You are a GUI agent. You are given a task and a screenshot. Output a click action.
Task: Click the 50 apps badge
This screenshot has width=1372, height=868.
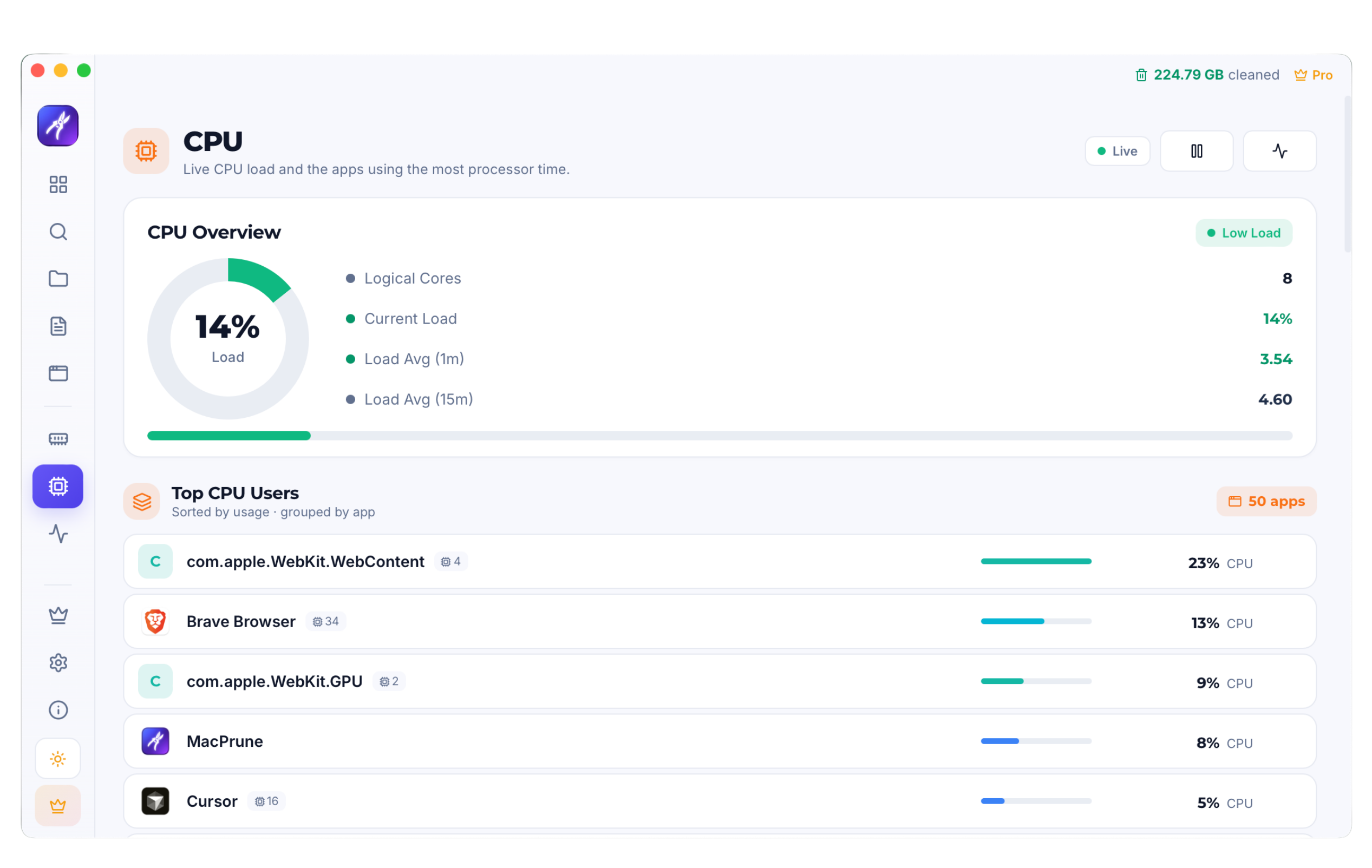(x=1266, y=501)
